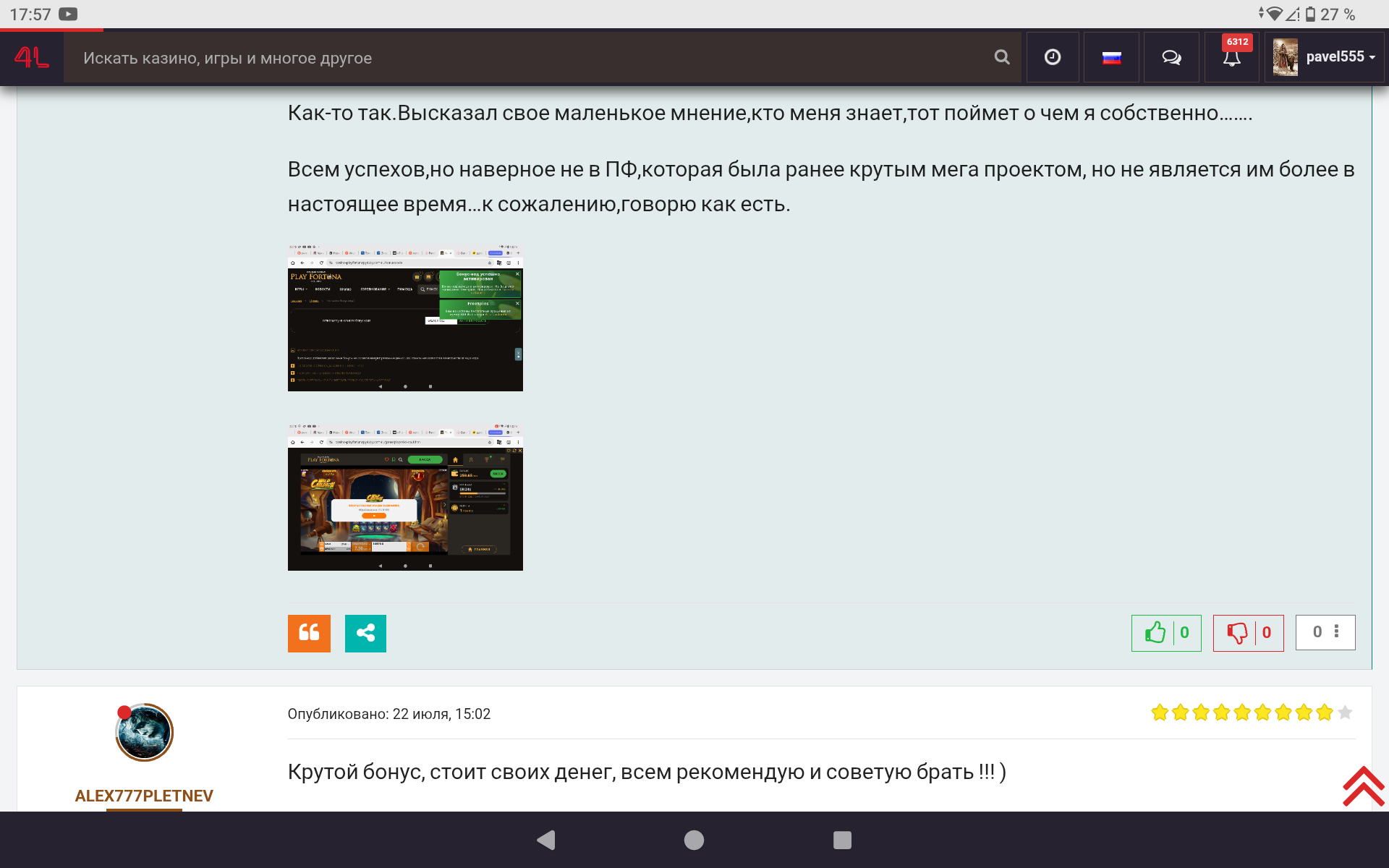Like the post with thumbs up
1389x868 pixels.
[1165, 633]
